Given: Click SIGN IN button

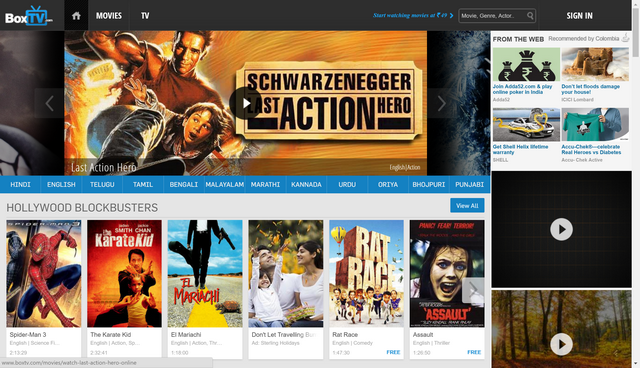Looking at the screenshot, I should click(579, 16).
